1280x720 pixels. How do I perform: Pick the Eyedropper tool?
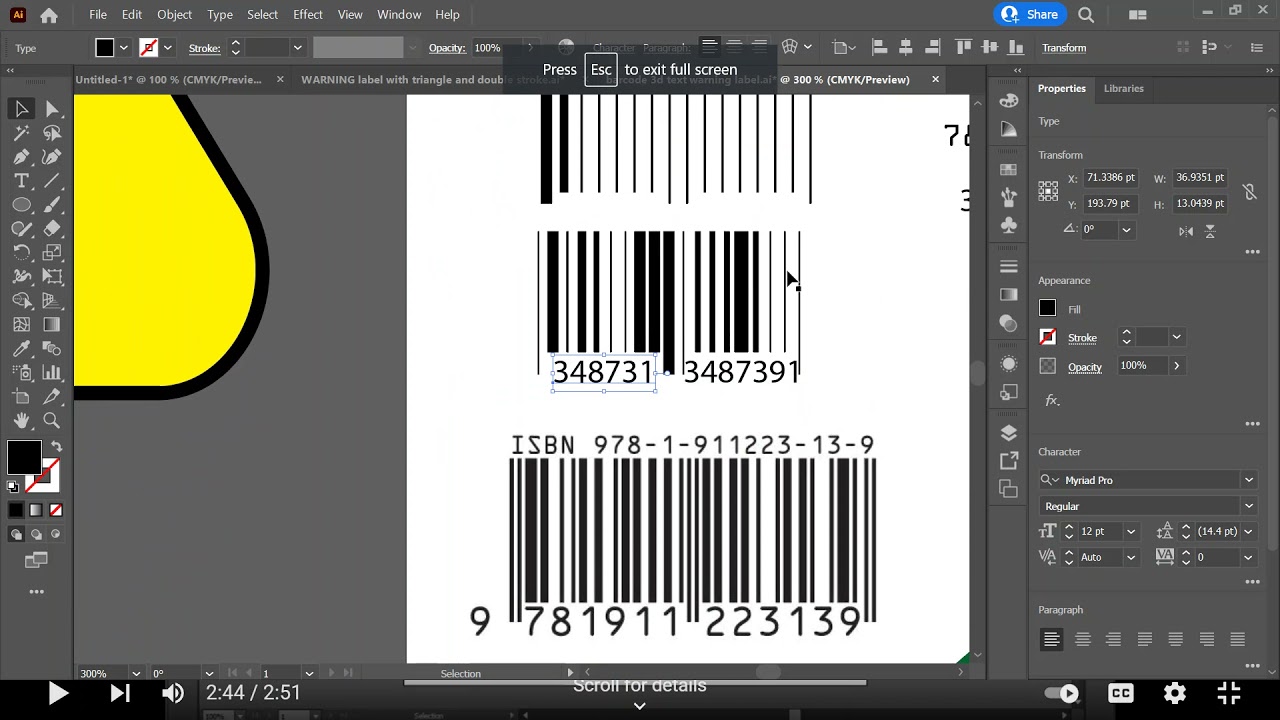pyautogui.click(x=21, y=348)
